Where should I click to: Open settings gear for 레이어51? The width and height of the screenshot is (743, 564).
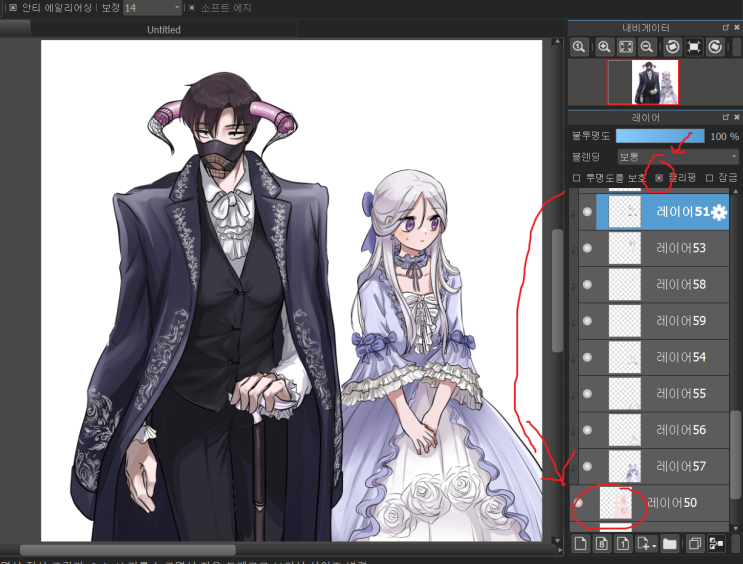(x=718, y=212)
